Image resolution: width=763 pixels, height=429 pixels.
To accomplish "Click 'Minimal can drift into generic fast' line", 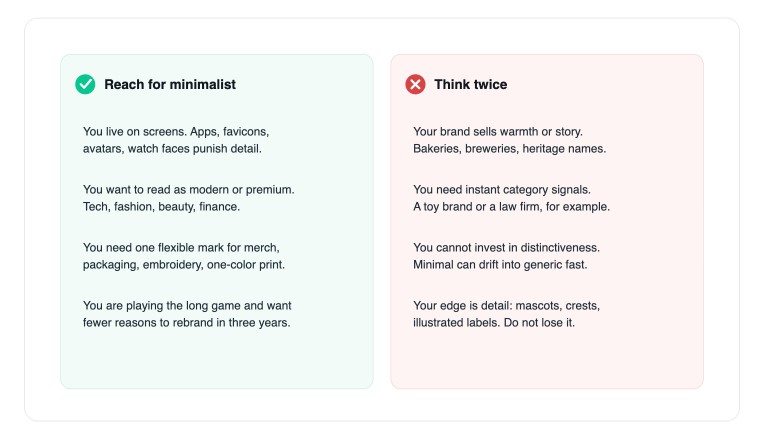I will (x=500, y=264).
